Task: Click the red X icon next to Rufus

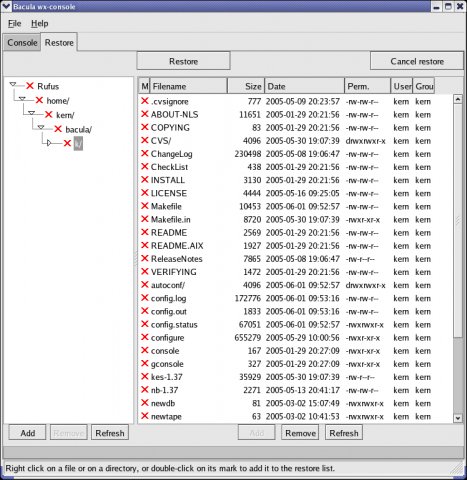Action: coord(30,86)
